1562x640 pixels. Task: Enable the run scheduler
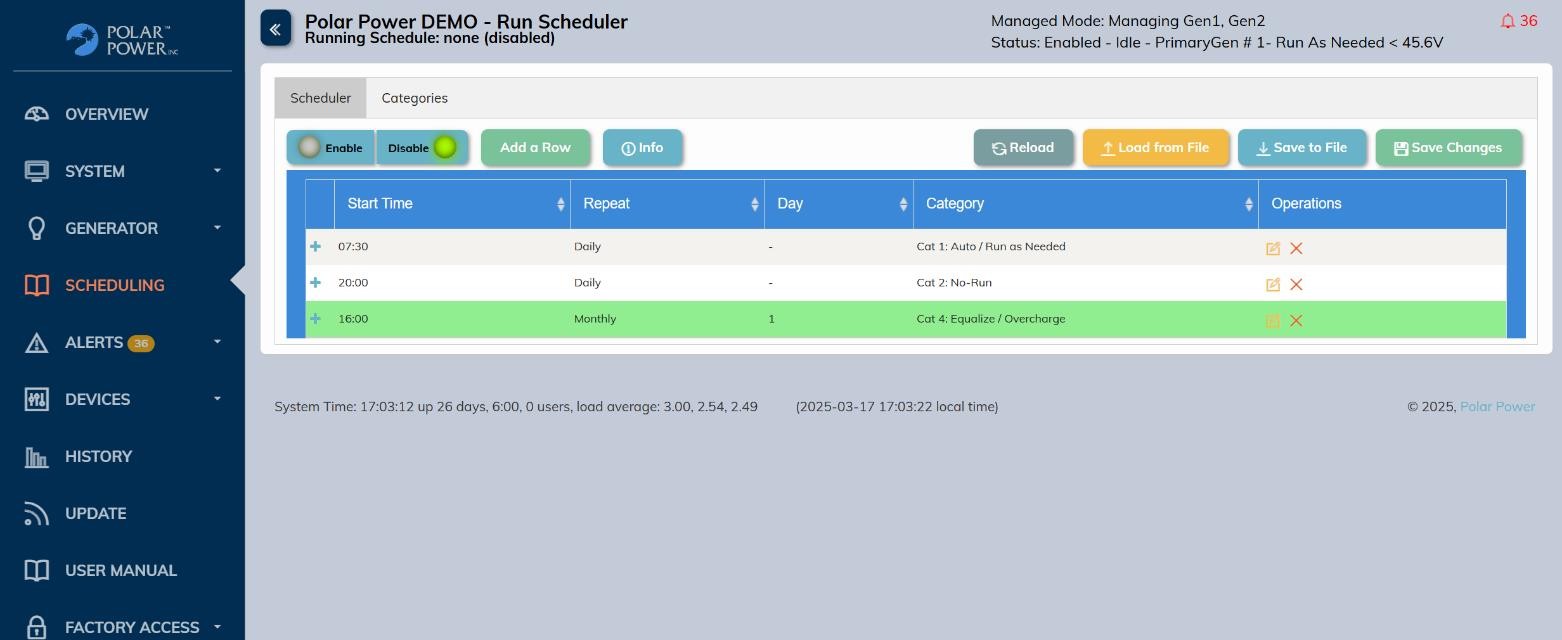(331, 148)
